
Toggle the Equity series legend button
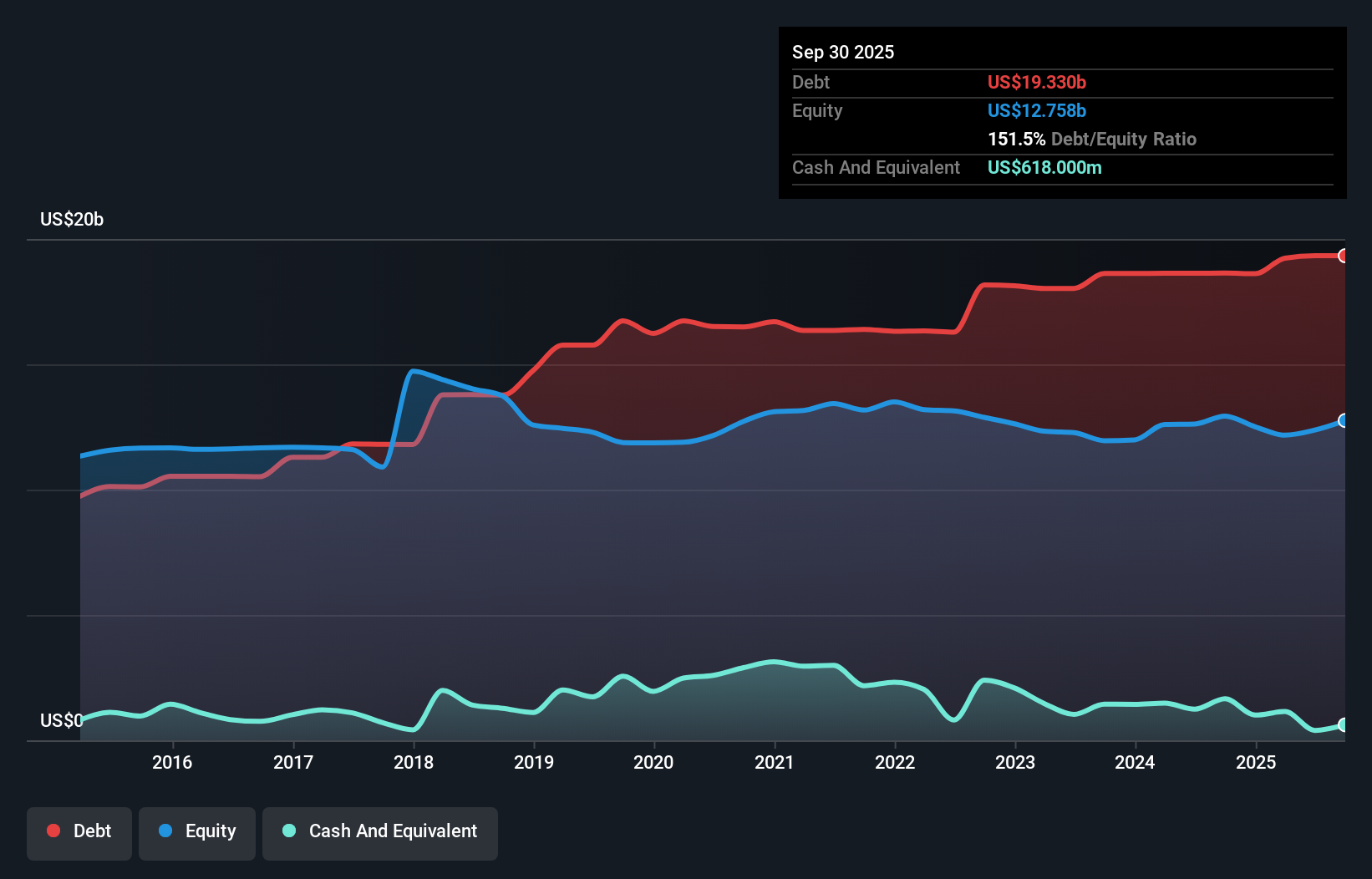click(x=197, y=833)
